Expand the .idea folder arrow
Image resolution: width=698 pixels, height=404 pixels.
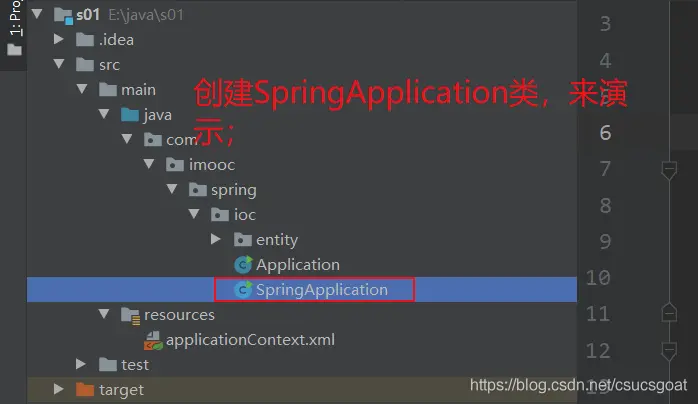pyautogui.click(x=59, y=39)
